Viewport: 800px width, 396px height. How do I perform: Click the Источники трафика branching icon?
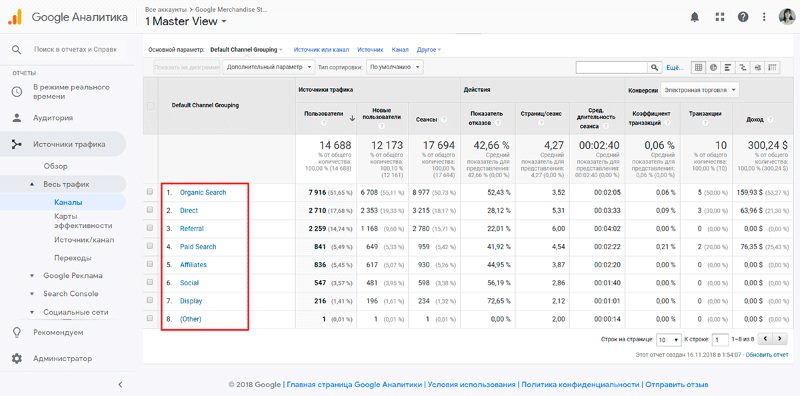pos(17,144)
